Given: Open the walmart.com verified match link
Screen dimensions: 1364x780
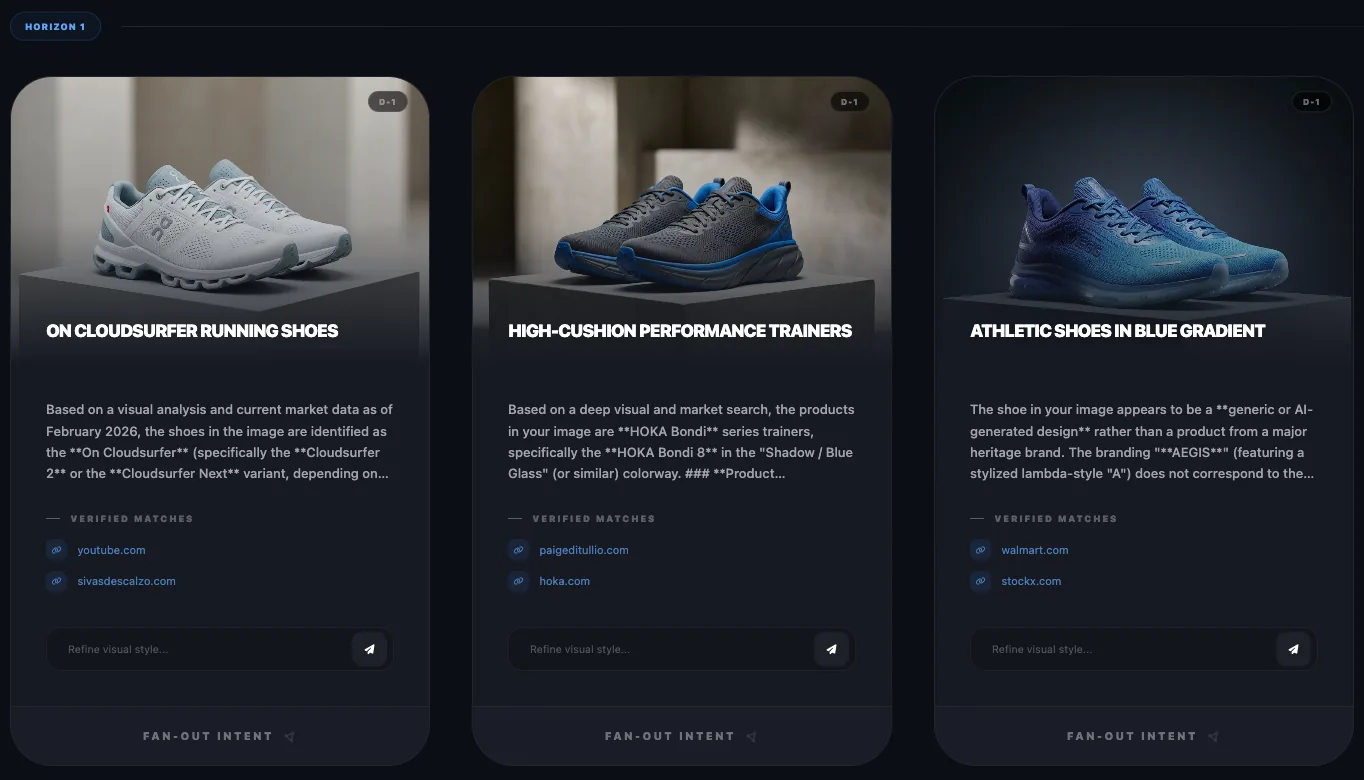Looking at the screenshot, I should tap(1034, 550).
